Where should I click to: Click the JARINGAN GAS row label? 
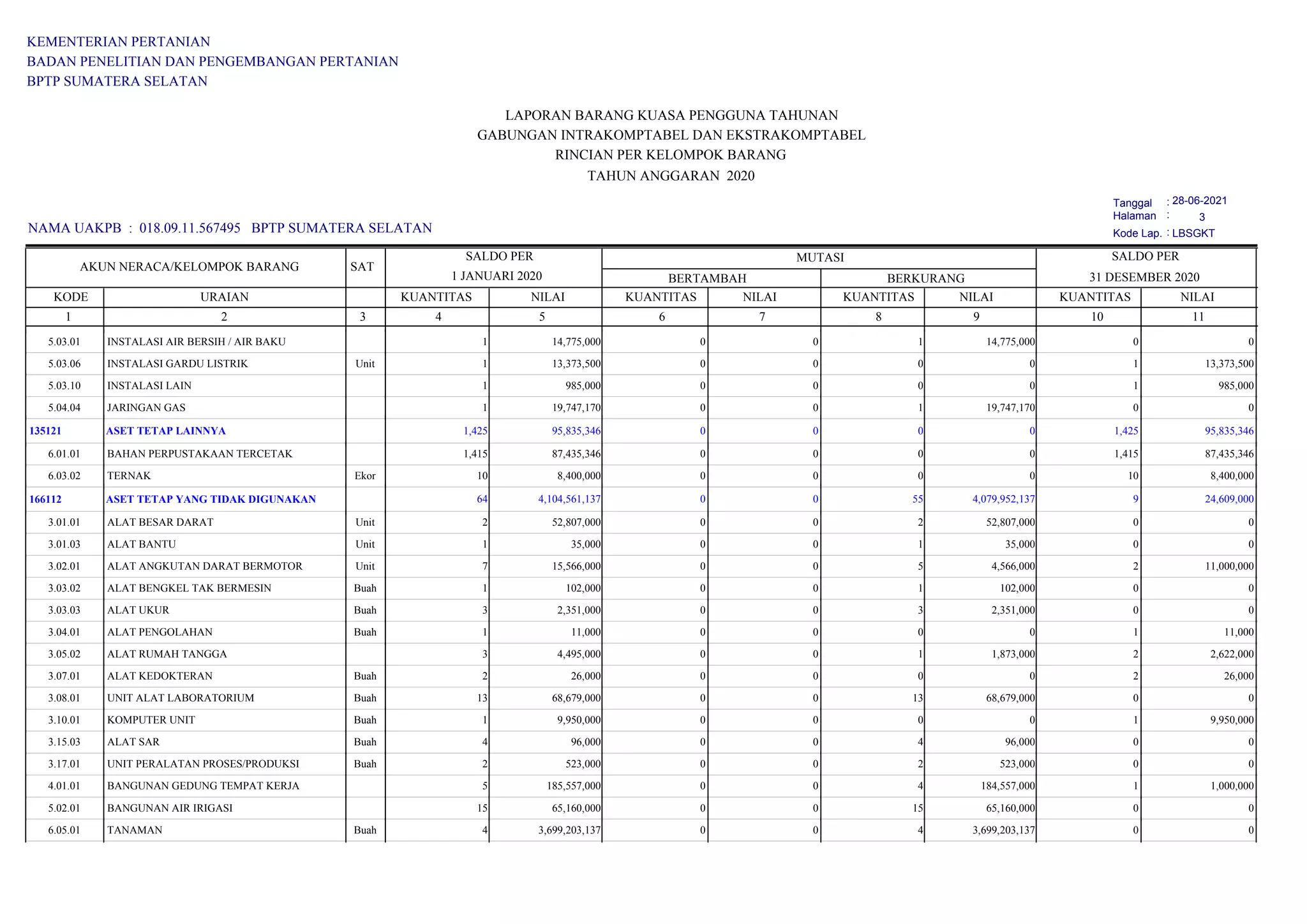(146, 407)
